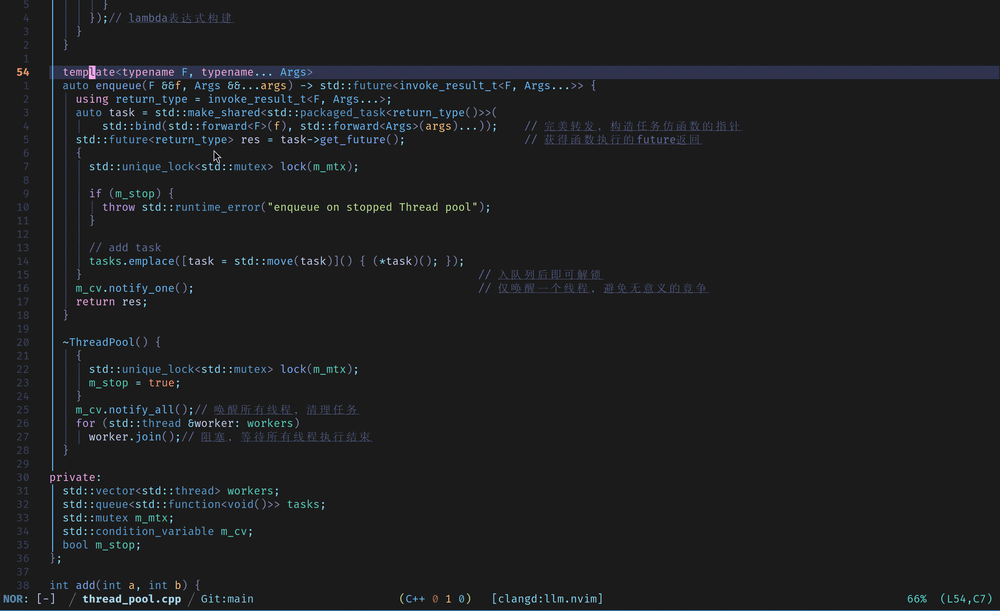Click relative line number 20 in gutter

22,342
